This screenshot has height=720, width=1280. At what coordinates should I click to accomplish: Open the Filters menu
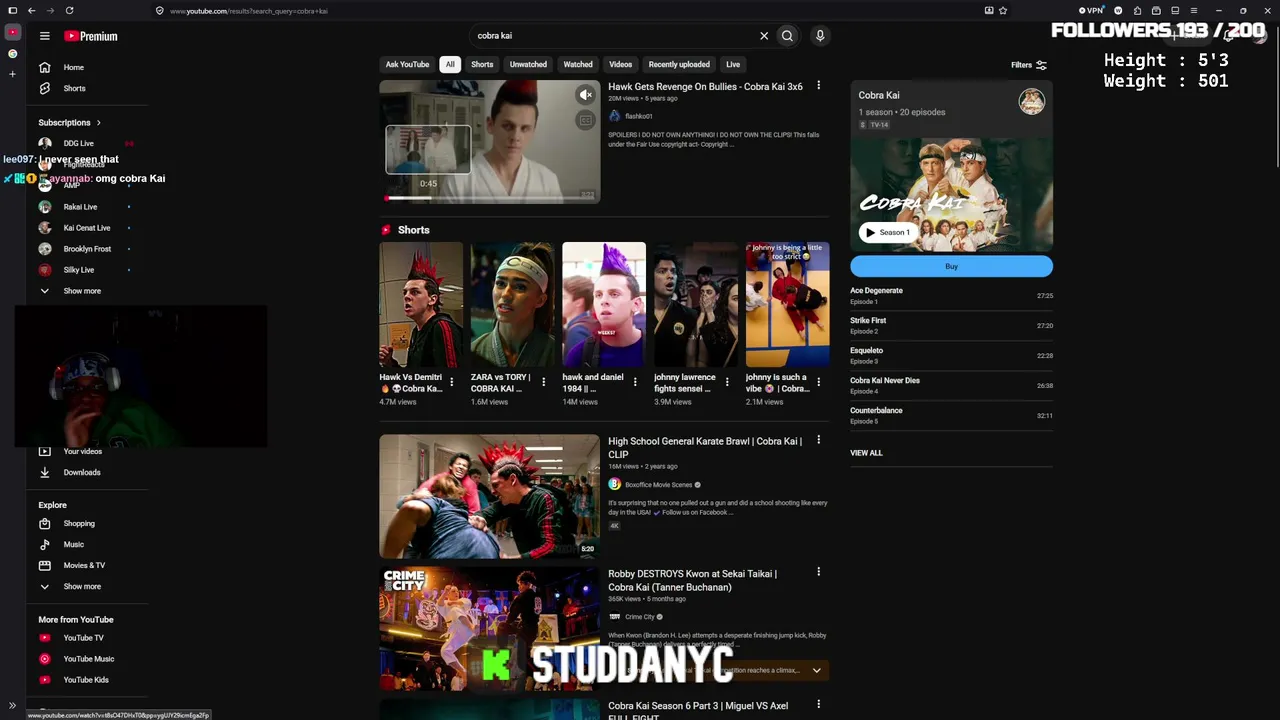[1029, 65]
